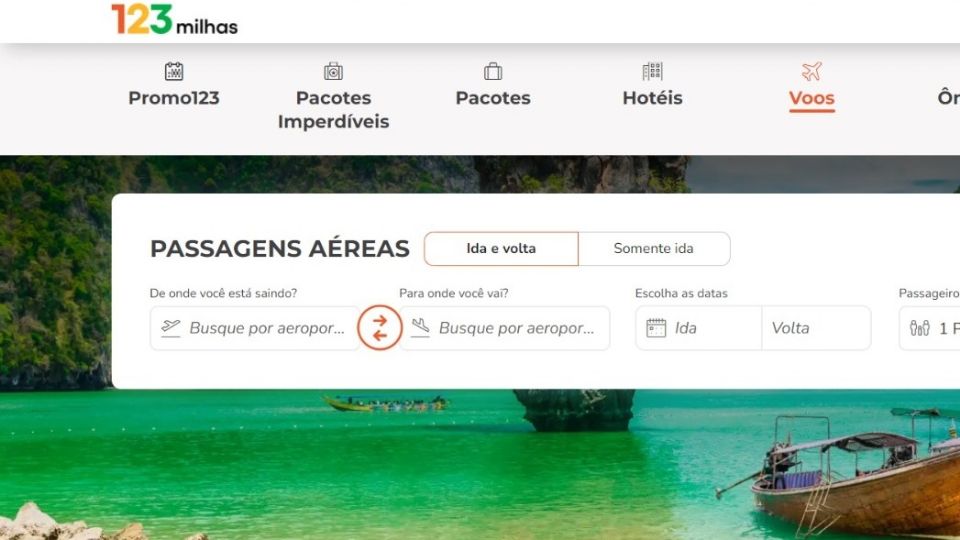
Task: Click the Hotéis building icon
Action: tap(653, 71)
